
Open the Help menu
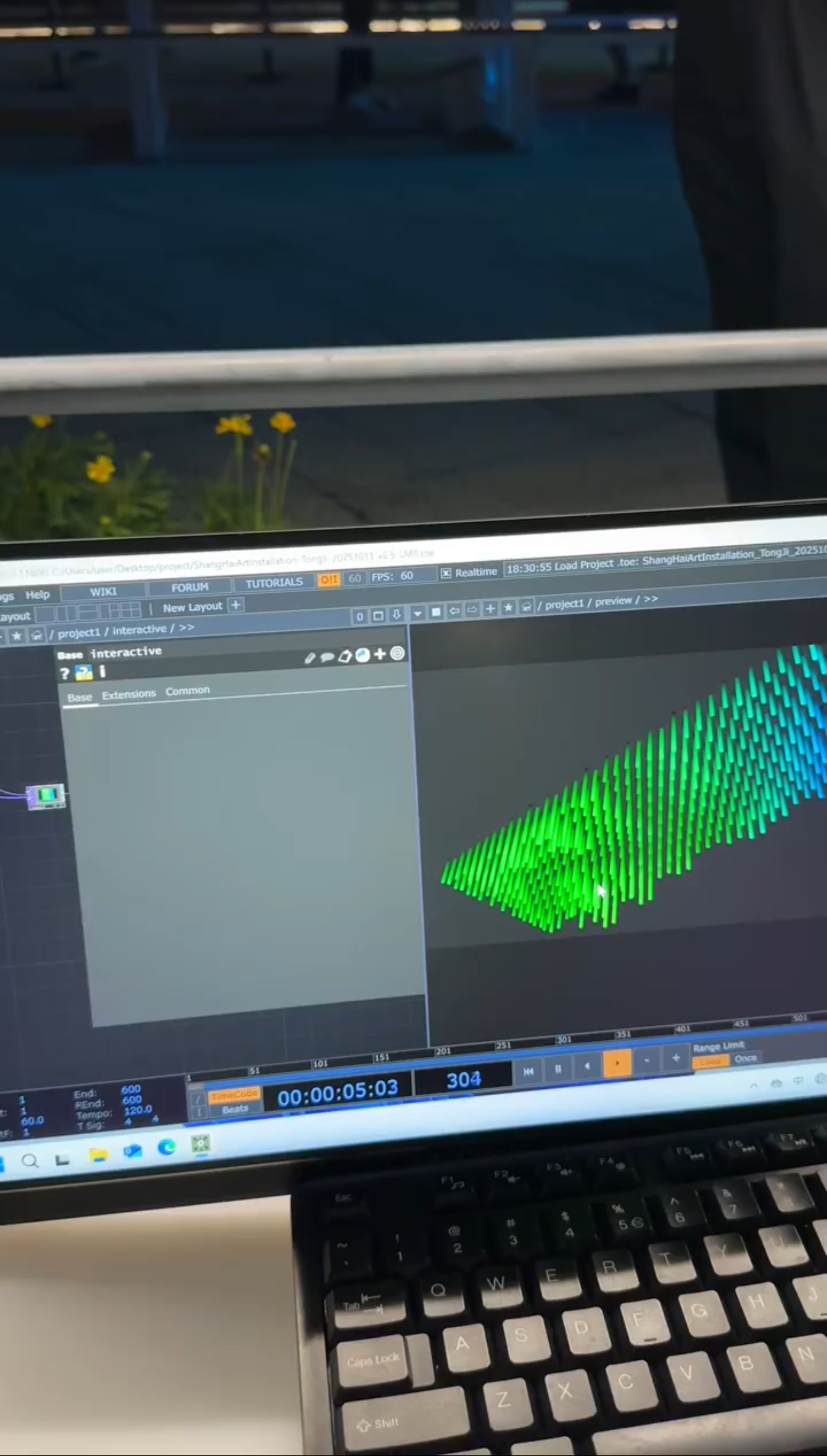(37, 595)
